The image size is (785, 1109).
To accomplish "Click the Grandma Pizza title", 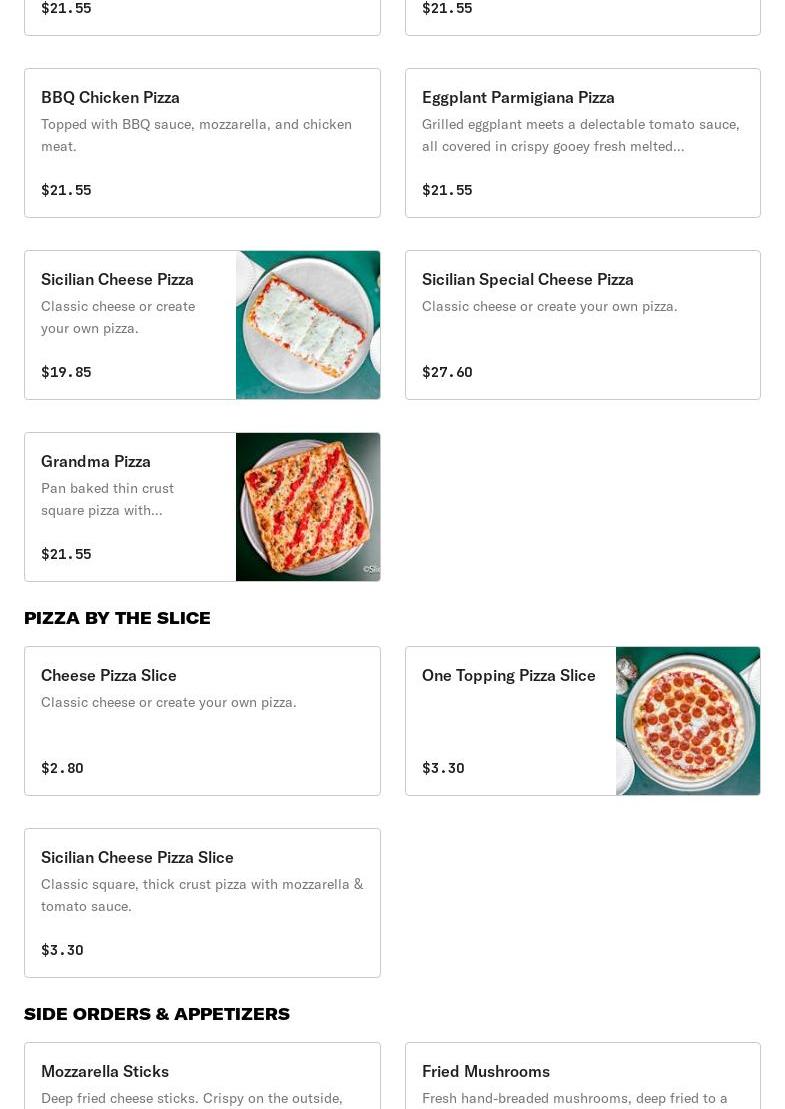I will (95, 461).
